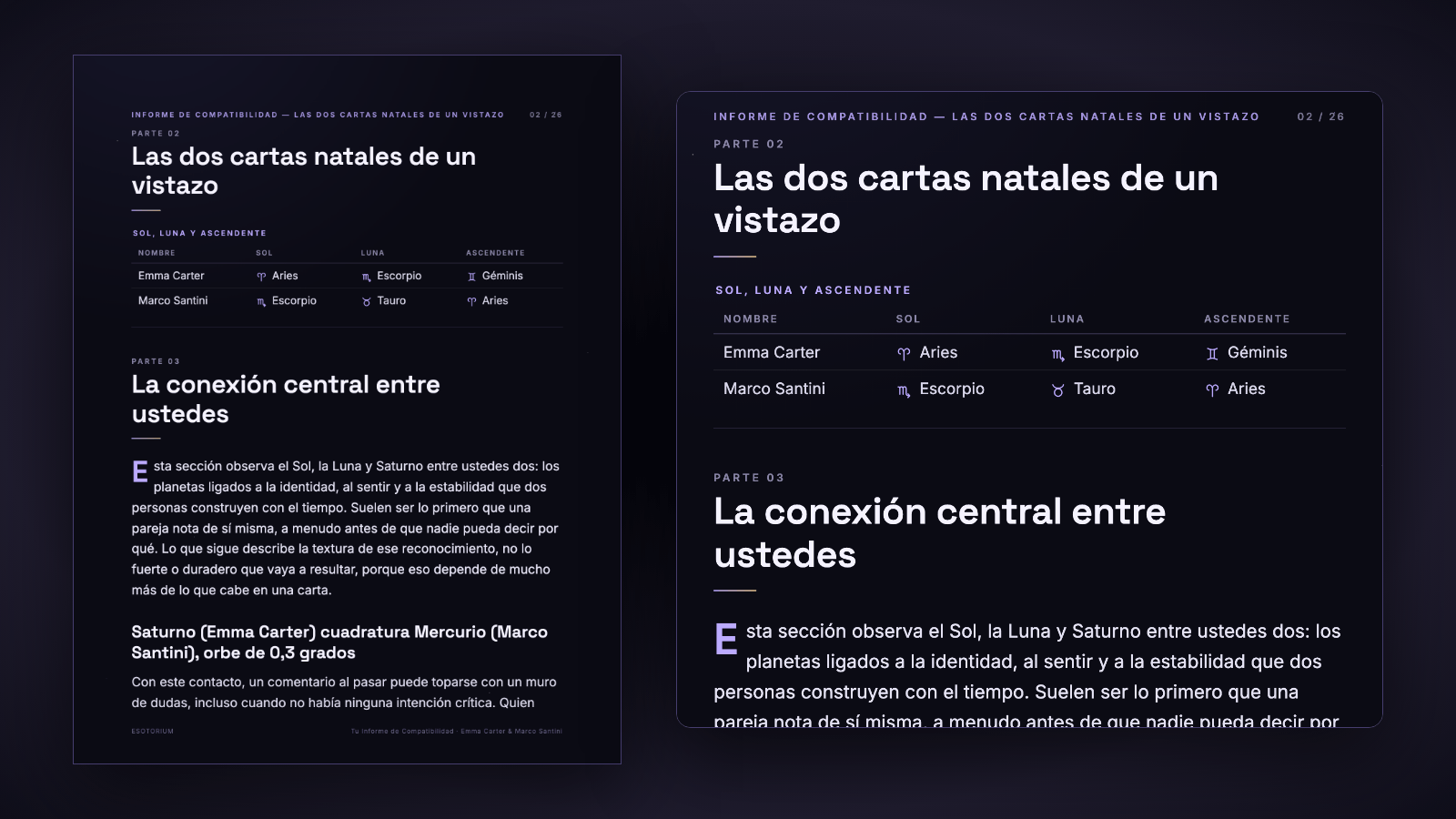
Task: Click Marco Santini's Escorpio glyph on the full-page preview
Action: (x=261, y=301)
